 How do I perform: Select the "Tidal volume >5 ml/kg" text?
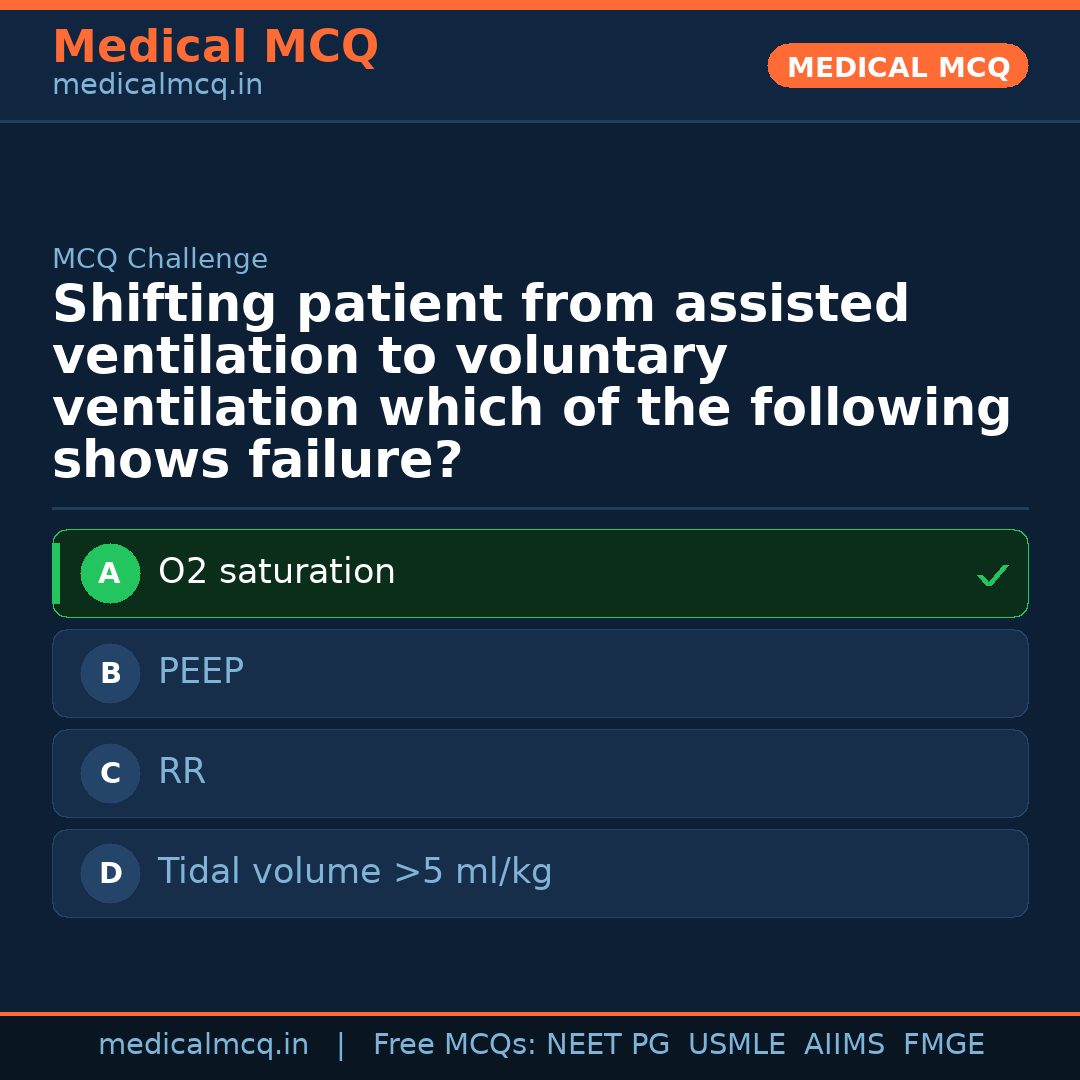(355, 872)
